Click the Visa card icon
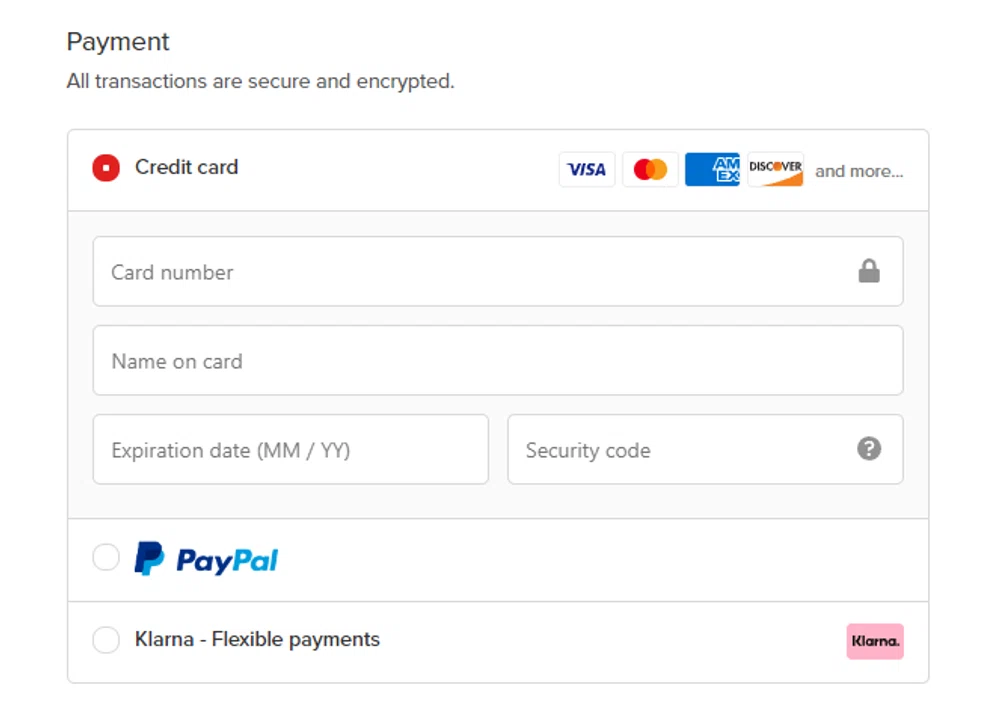The image size is (1000, 716). (x=586, y=169)
